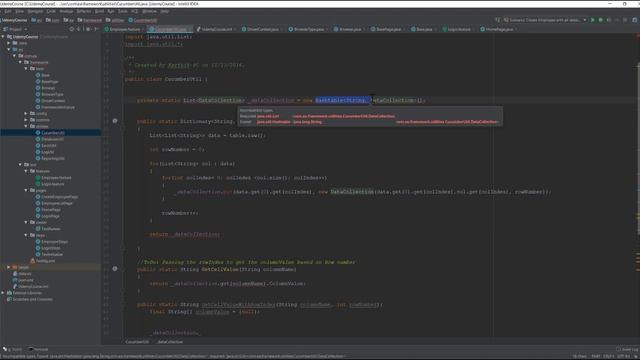This screenshot has height=360, width=640.
Task: Click gutter marker beside the Dictionary method line
Action: tap(115, 121)
